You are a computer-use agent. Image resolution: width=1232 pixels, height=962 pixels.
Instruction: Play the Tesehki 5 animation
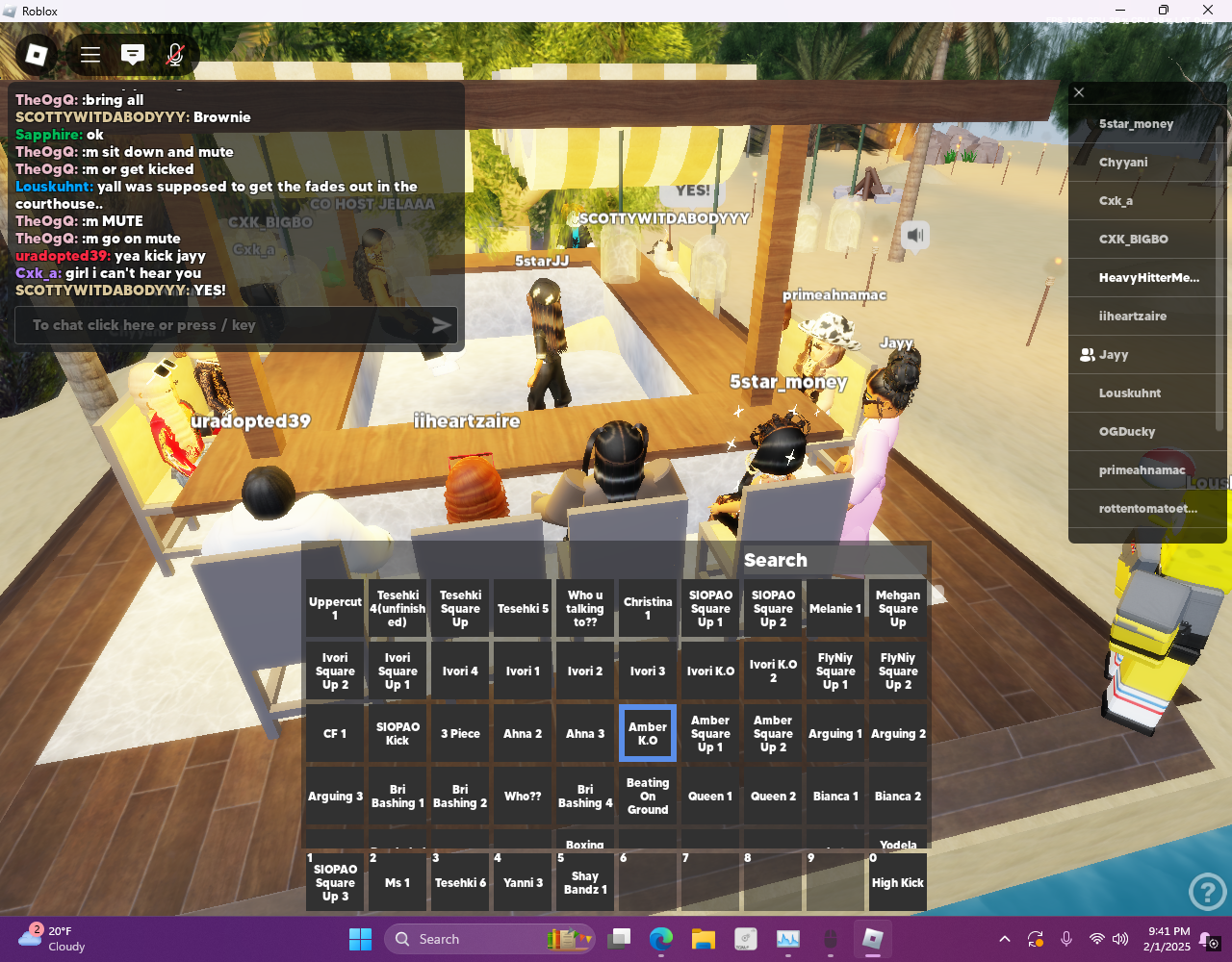523,608
